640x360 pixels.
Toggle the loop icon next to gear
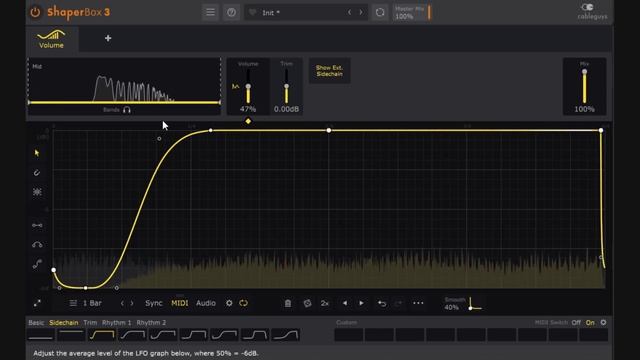(244, 303)
